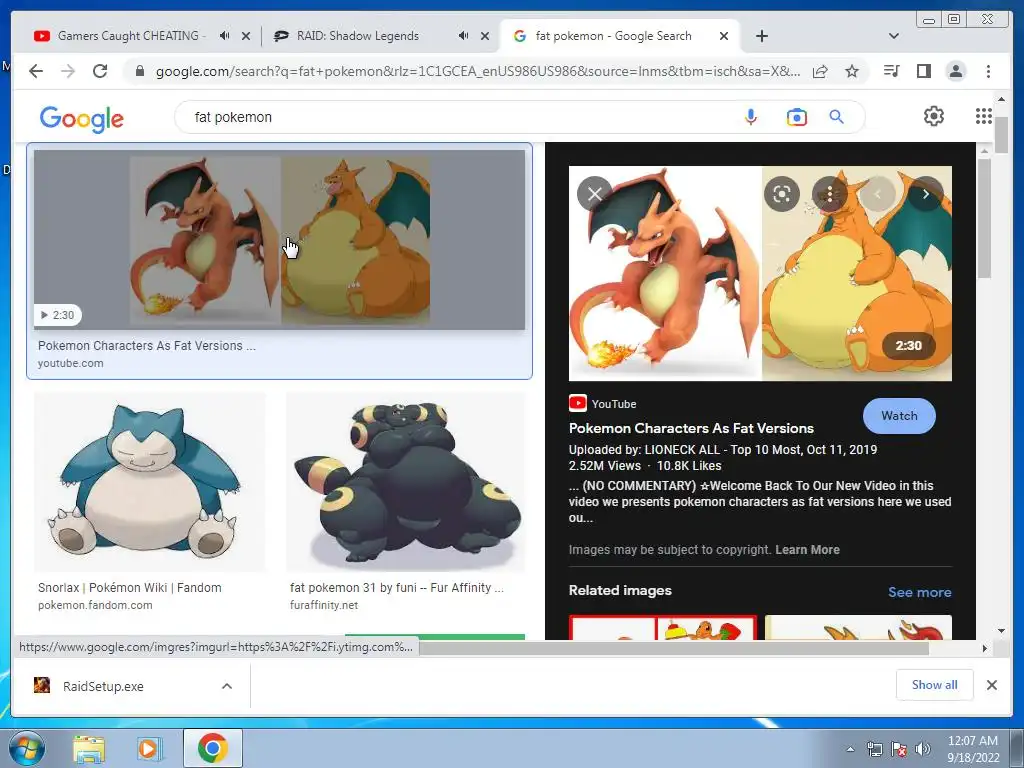Open the red-bordered first related image
Viewport: 1024px width, 768px height.
662,627
